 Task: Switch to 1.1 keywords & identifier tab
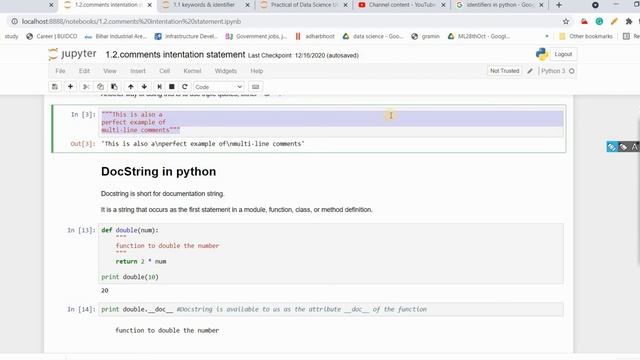click(204, 5)
